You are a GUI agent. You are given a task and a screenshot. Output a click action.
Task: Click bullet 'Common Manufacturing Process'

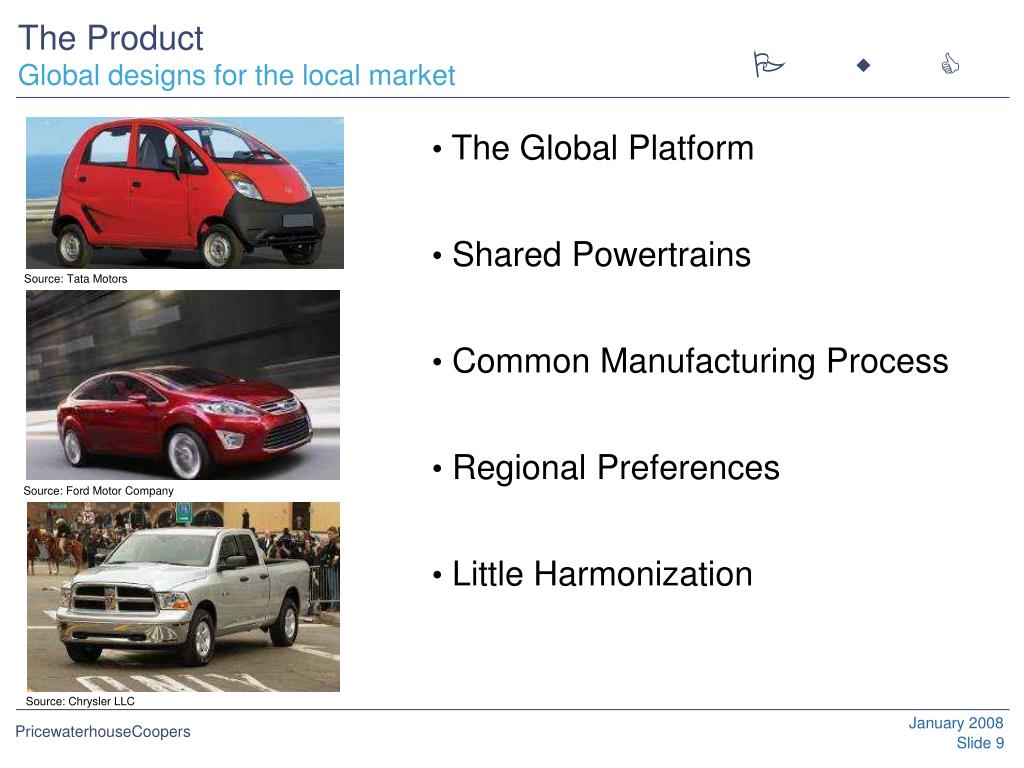pos(700,361)
